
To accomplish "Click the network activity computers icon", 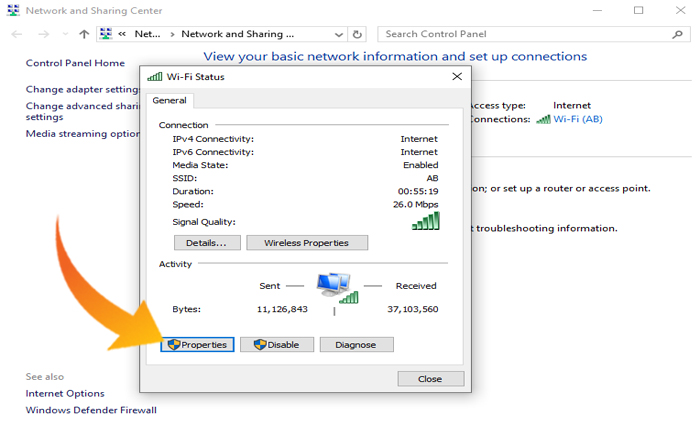I will 335,286.
